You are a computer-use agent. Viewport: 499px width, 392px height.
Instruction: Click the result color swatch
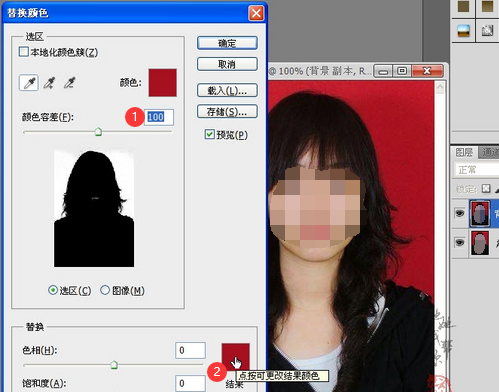[236, 356]
